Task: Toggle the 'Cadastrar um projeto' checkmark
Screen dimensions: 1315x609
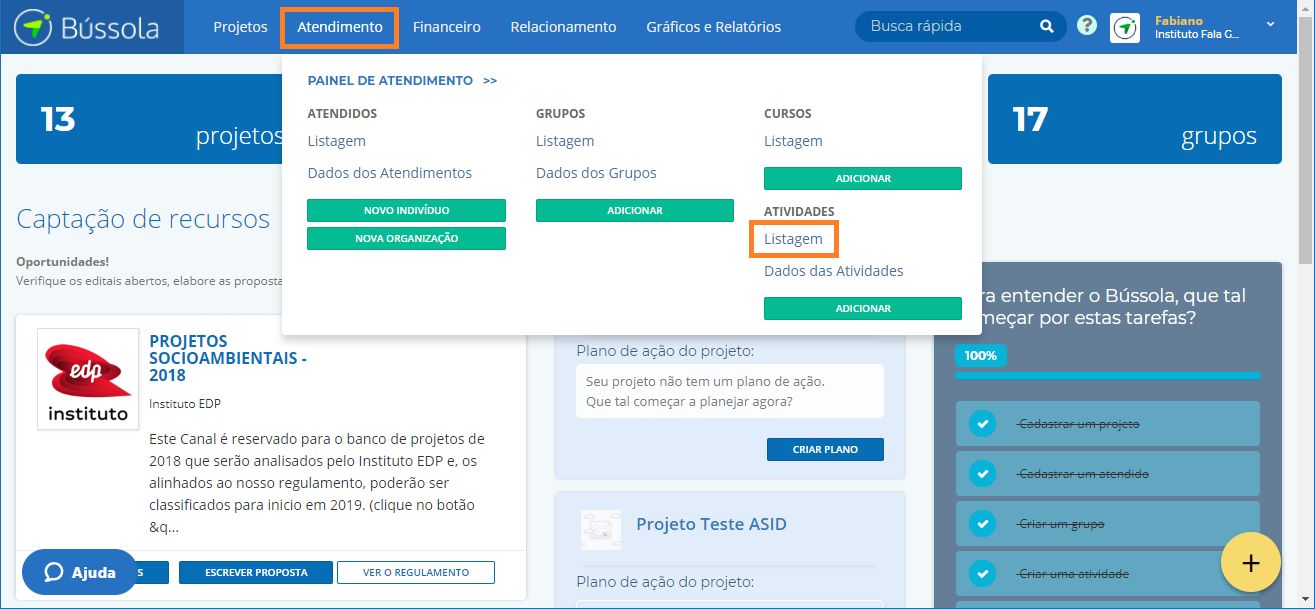Action: 982,424
